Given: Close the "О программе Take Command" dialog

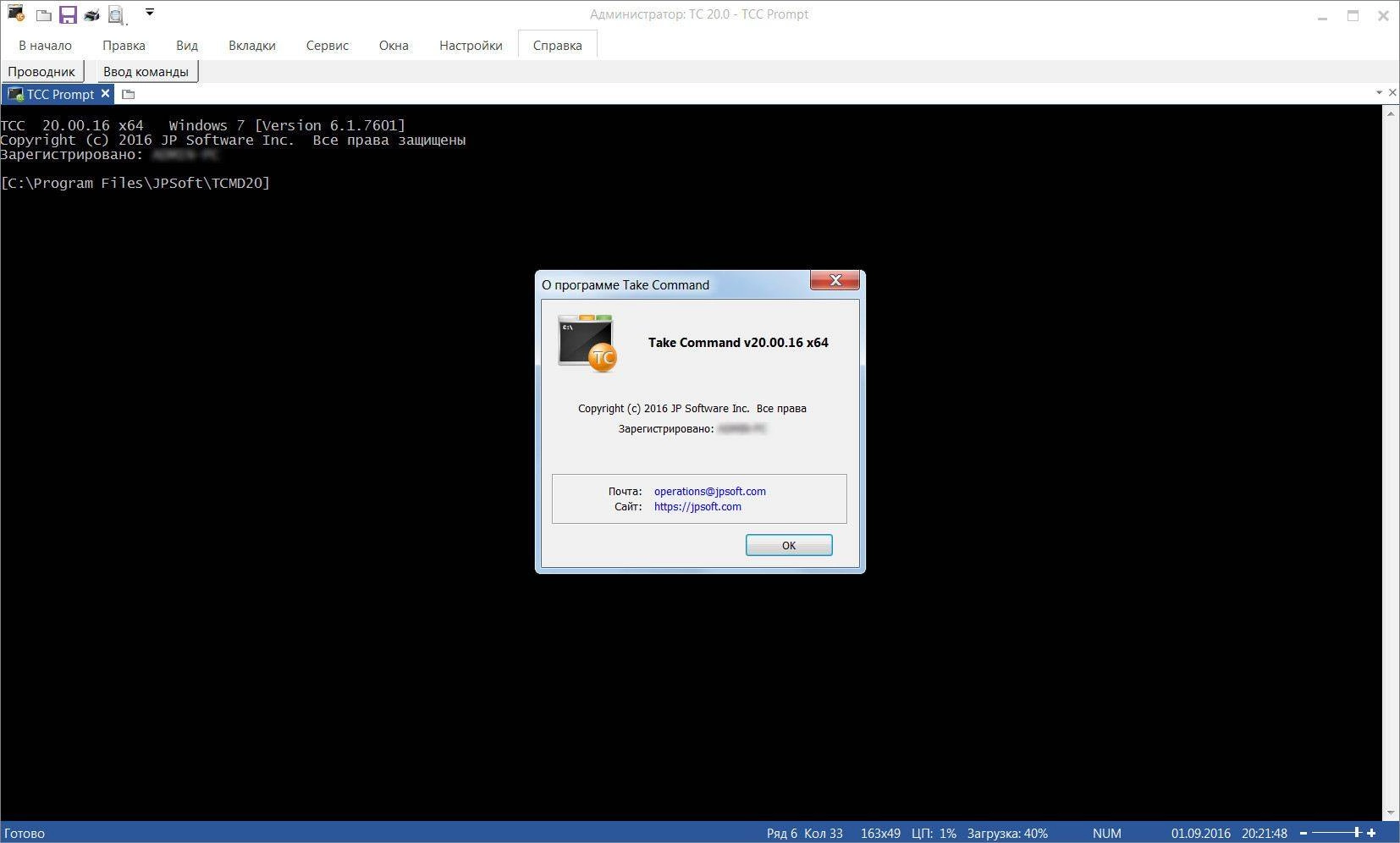Looking at the screenshot, I should click(x=835, y=280).
